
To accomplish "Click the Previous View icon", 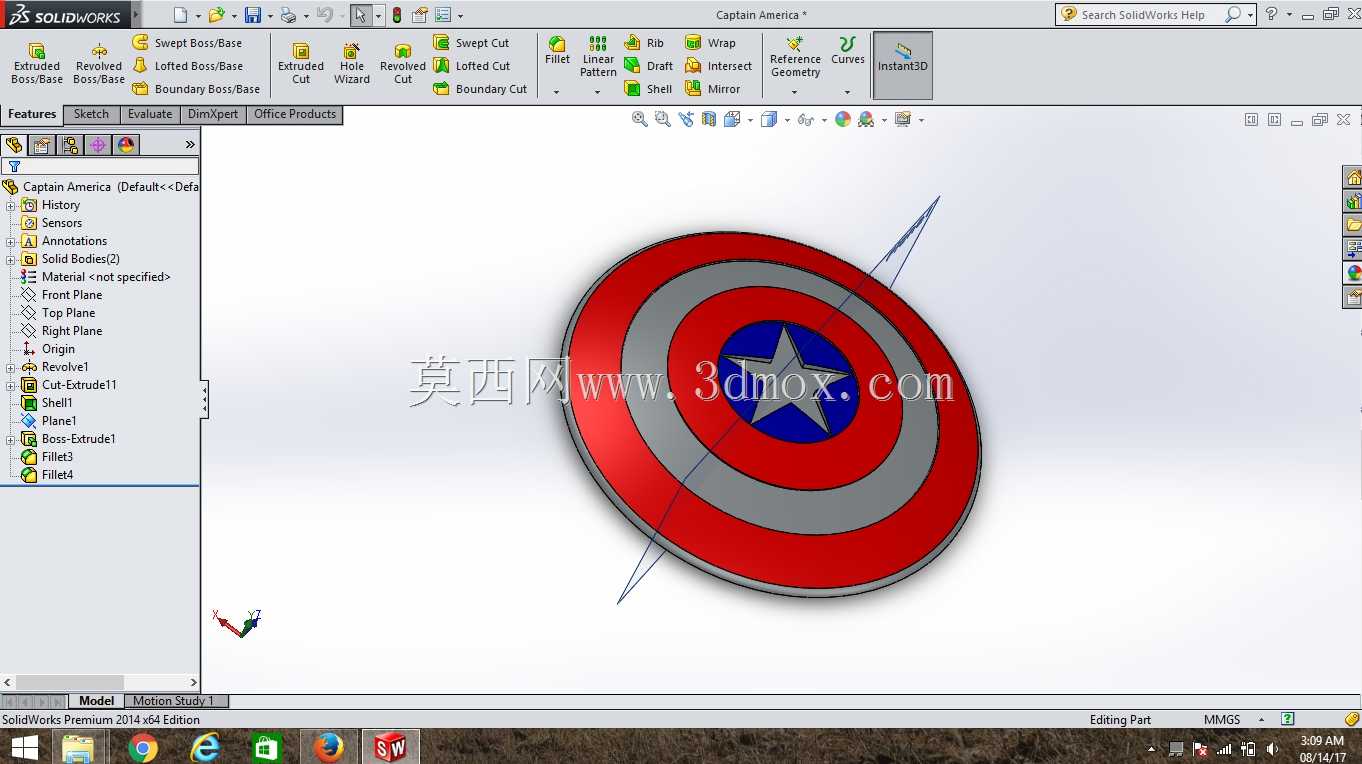I will tap(685, 119).
